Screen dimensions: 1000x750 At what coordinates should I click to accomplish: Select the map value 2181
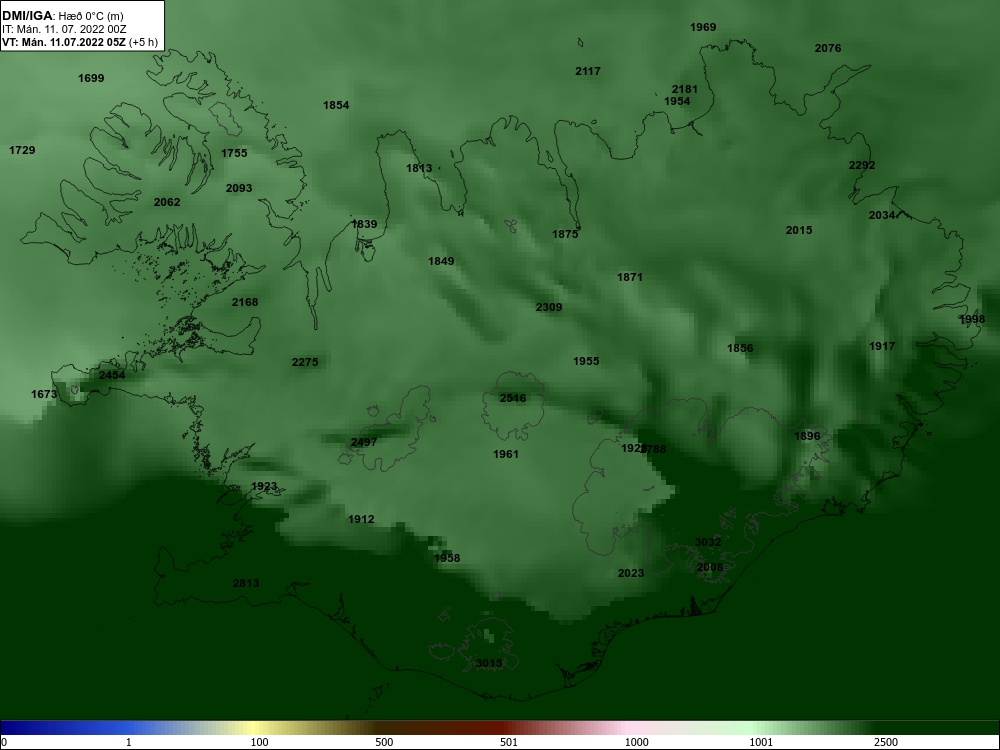point(685,89)
